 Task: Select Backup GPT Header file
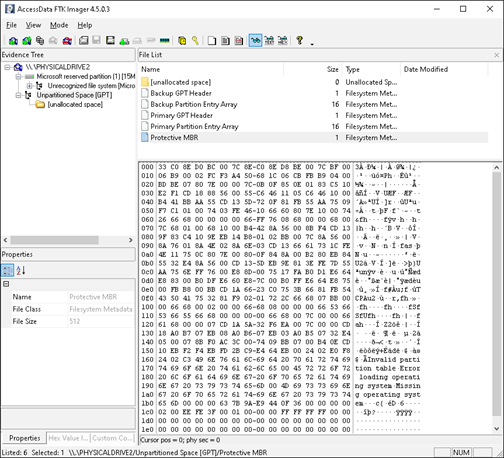pyautogui.click(x=181, y=93)
